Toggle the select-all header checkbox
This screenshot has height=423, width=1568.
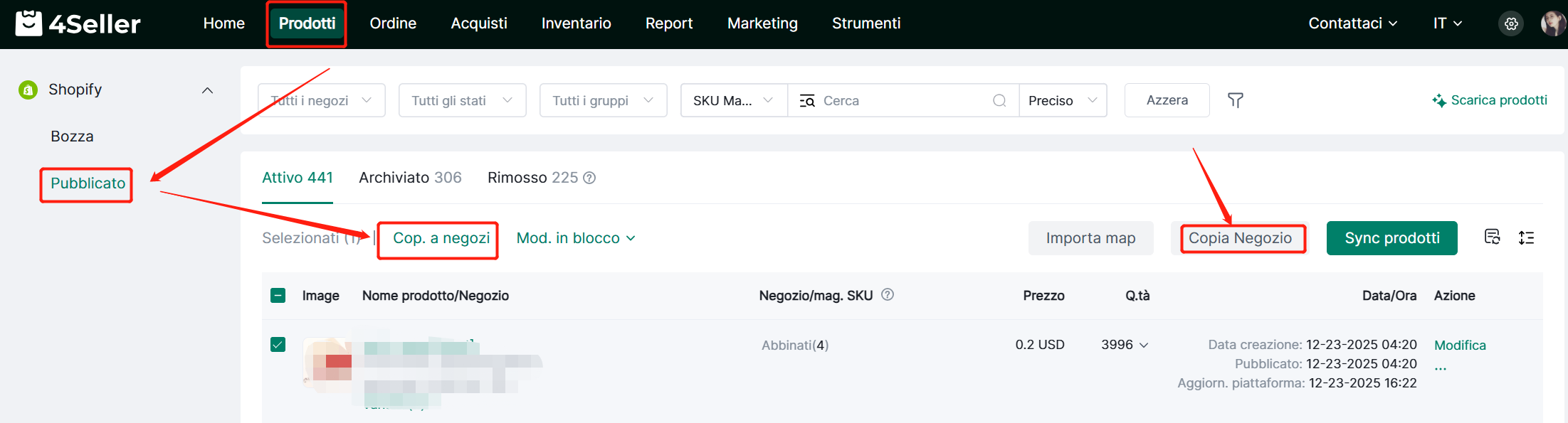(278, 296)
